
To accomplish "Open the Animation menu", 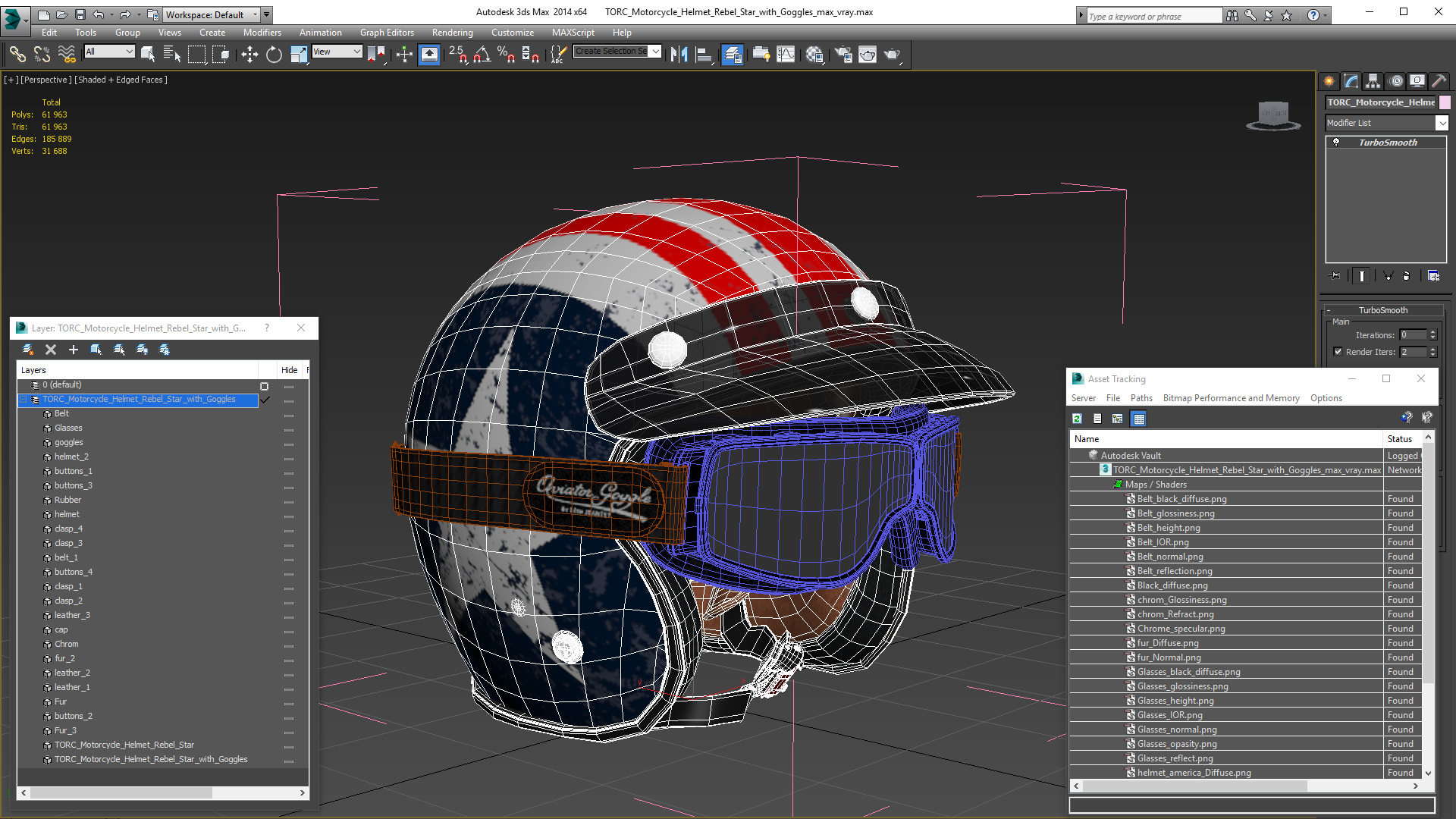I will 320,33.
